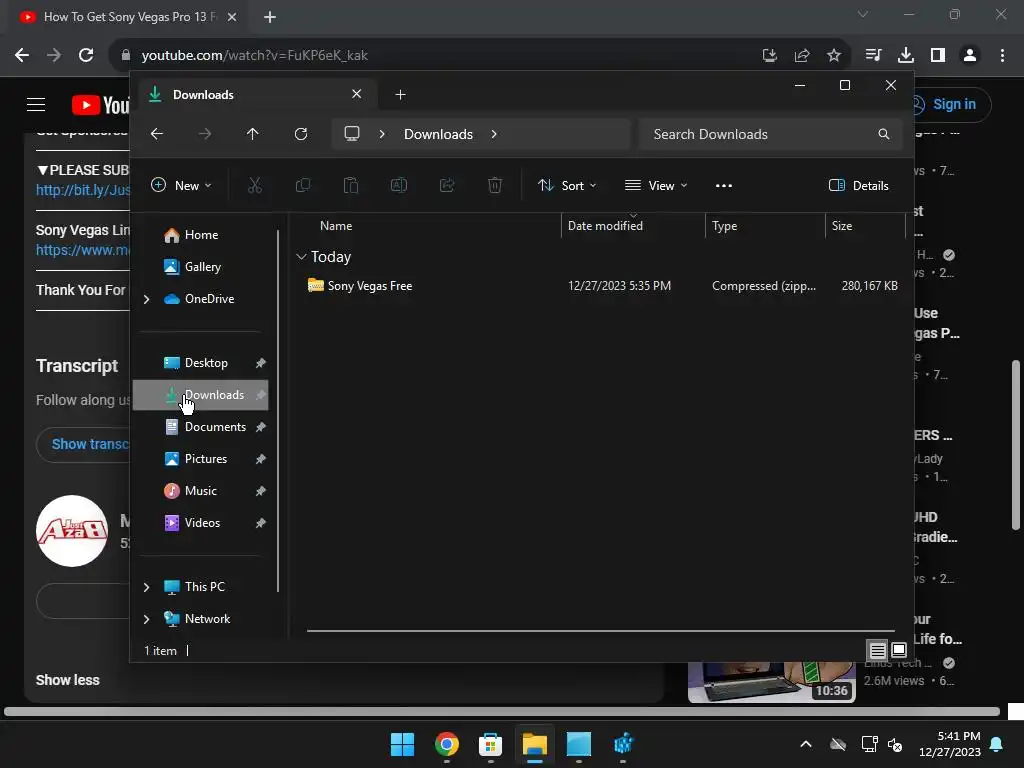Show hidden system tray icons chevron
This screenshot has height=768, width=1024.
click(x=806, y=744)
